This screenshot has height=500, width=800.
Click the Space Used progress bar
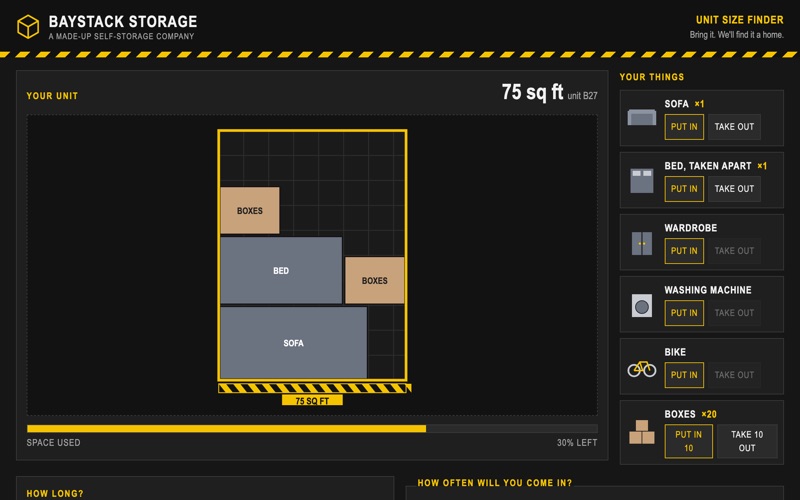tap(312, 429)
